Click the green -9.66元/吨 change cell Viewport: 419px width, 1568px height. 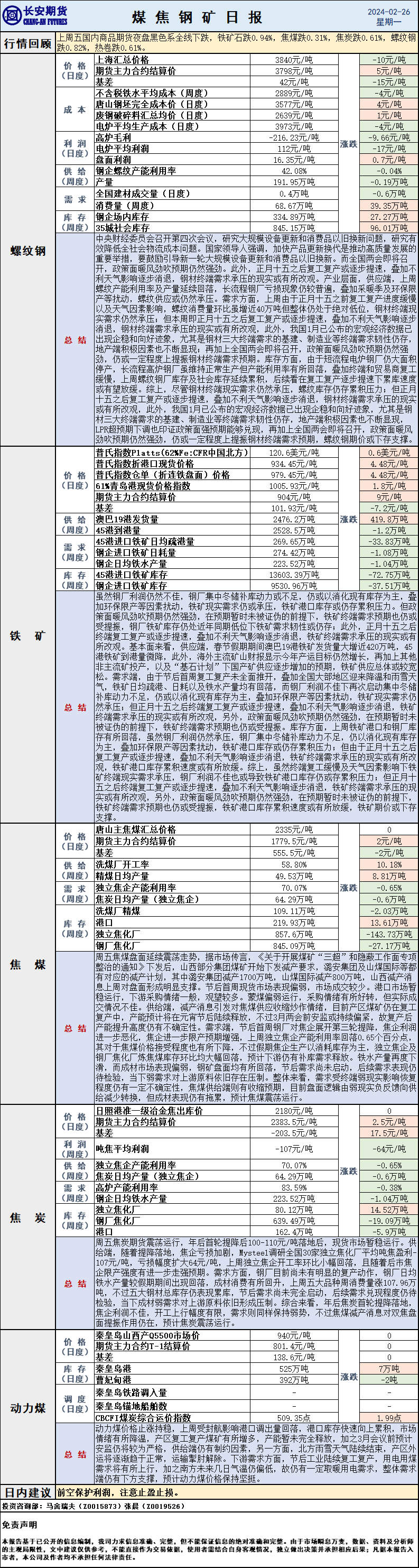(x=388, y=137)
